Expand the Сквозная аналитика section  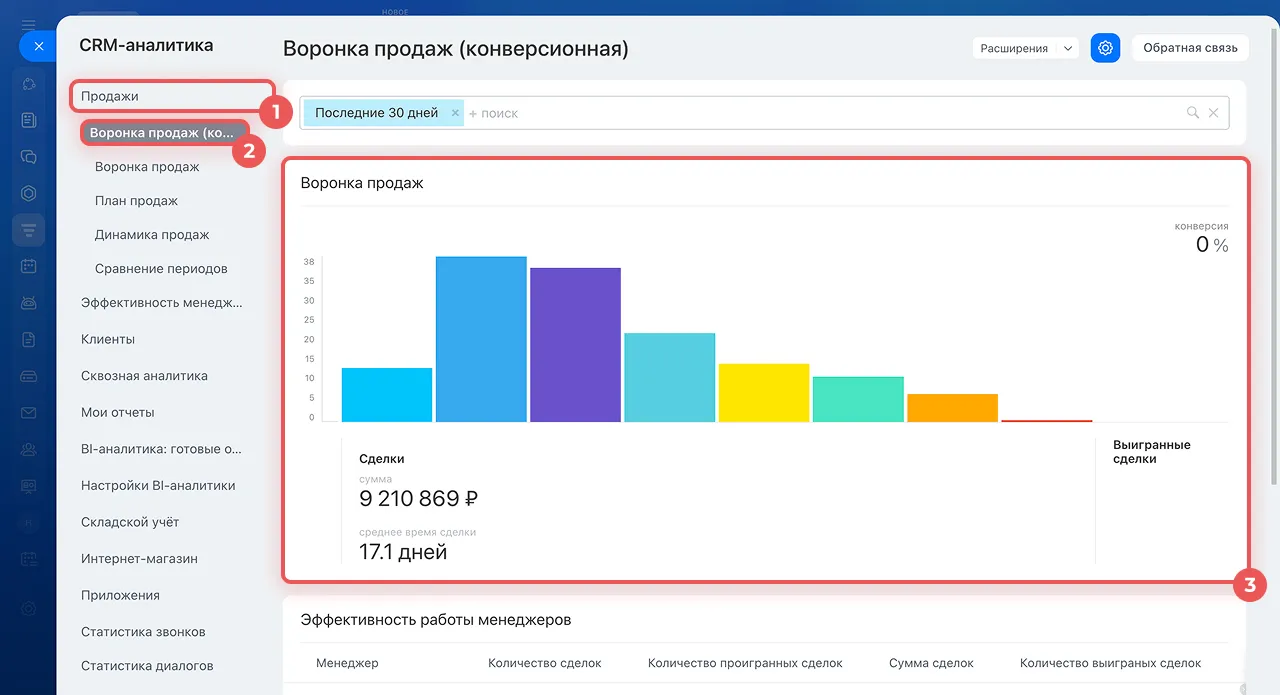[144, 376]
